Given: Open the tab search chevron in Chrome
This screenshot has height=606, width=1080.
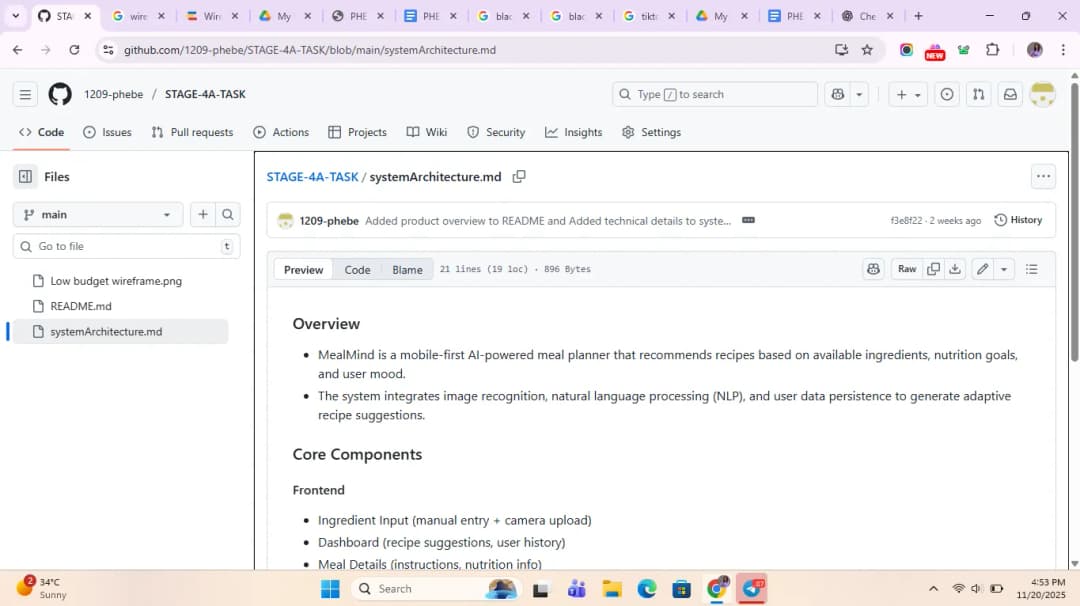Looking at the screenshot, I should click(15, 16).
